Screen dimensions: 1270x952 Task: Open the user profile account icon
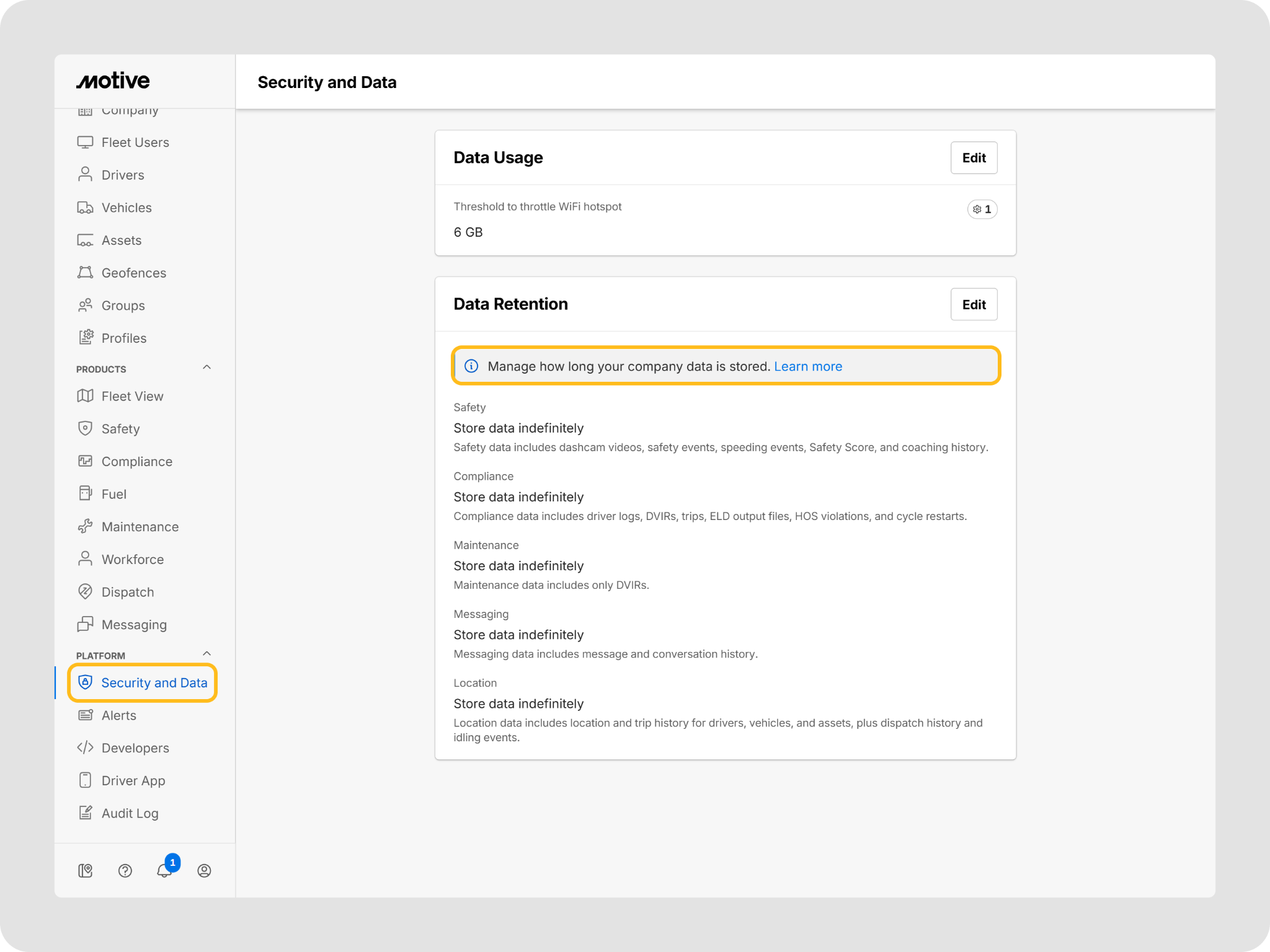[204, 870]
